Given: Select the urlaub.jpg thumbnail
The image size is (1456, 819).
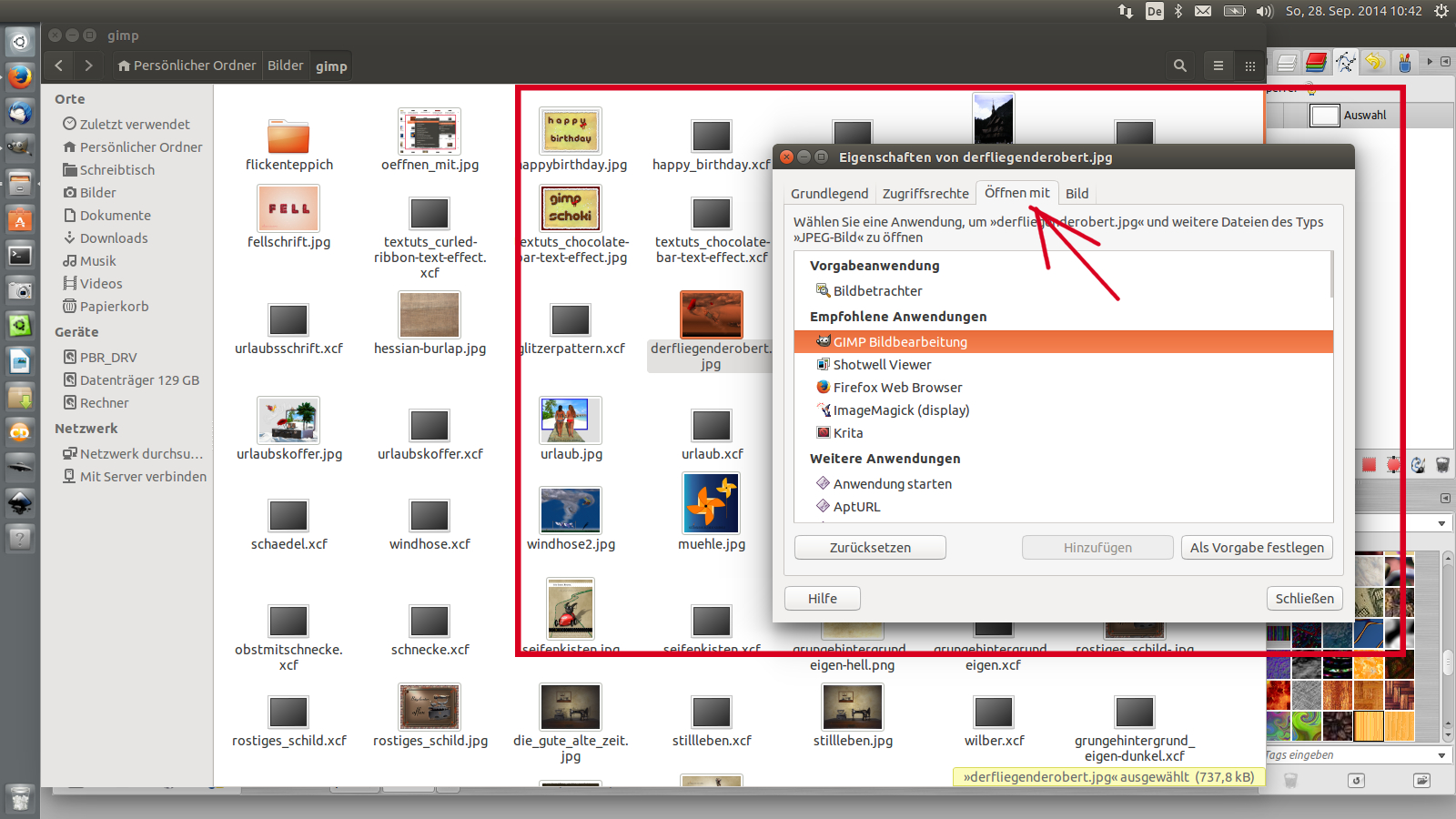Looking at the screenshot, I should (571, 420).
